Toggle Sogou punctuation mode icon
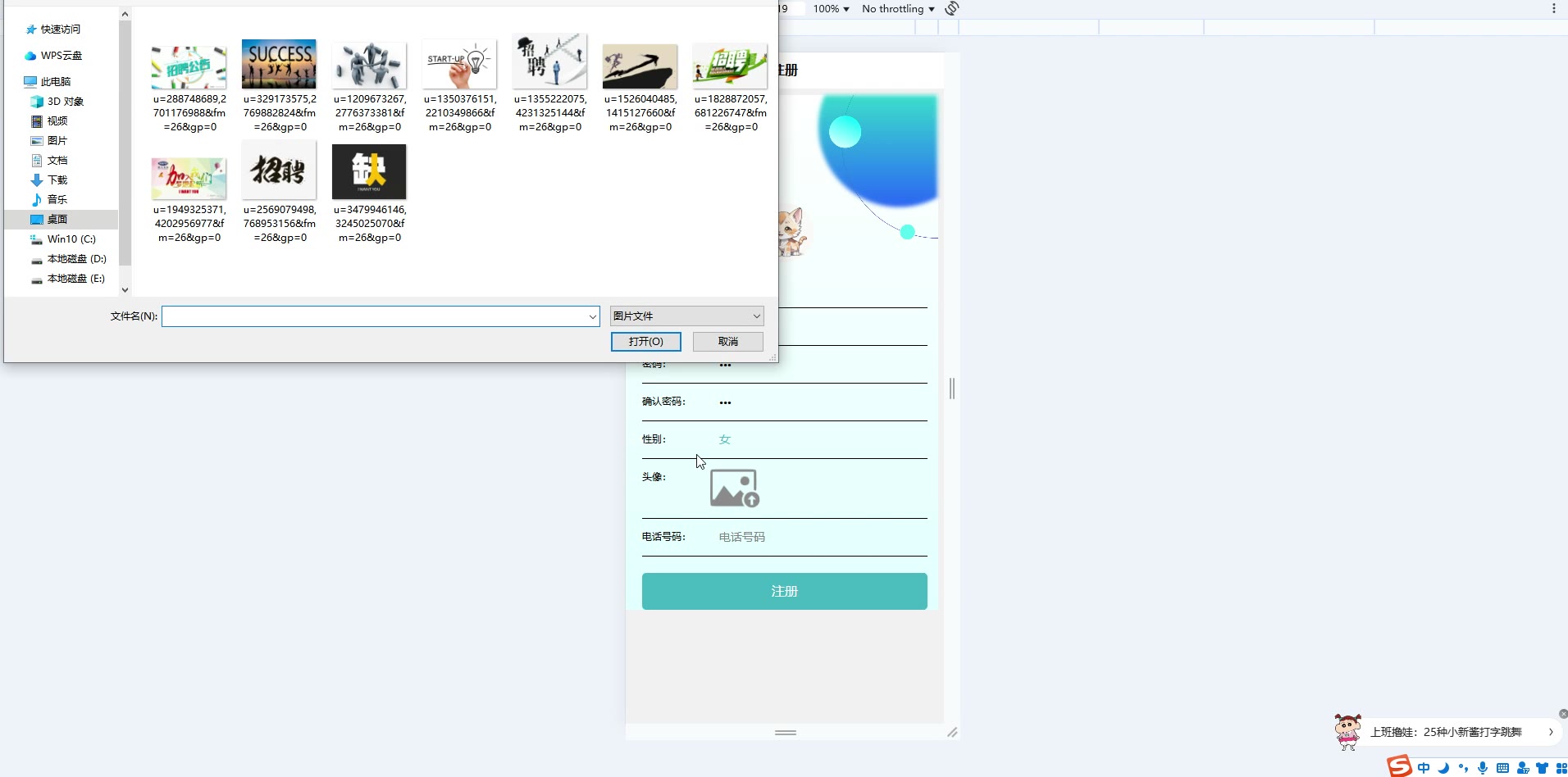The height and width of the screenshot is (777, 1568). [x=1463, y=768]
